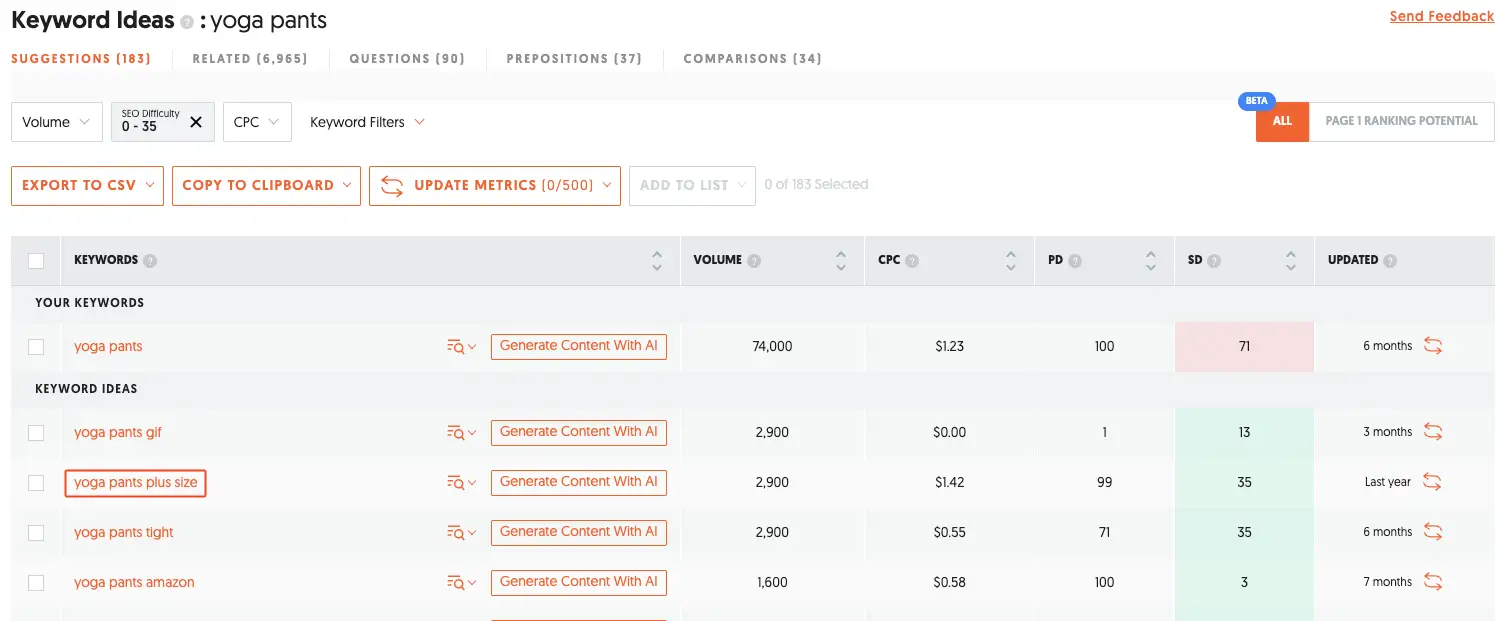Select the yoga pants amazon checkbox
1505x621 pixels.
[36, 582]
